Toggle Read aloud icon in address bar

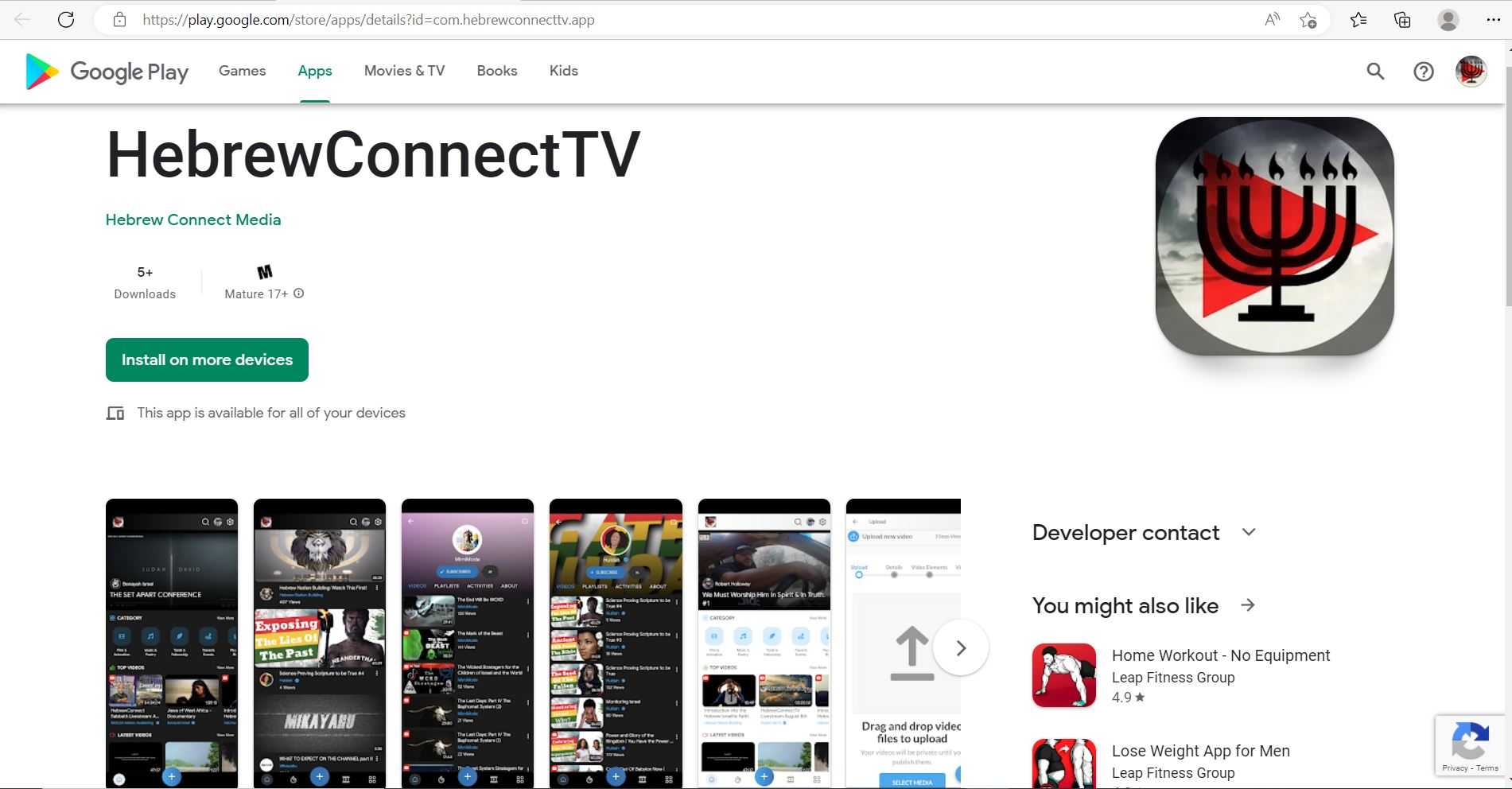[x=1272, y=20]
